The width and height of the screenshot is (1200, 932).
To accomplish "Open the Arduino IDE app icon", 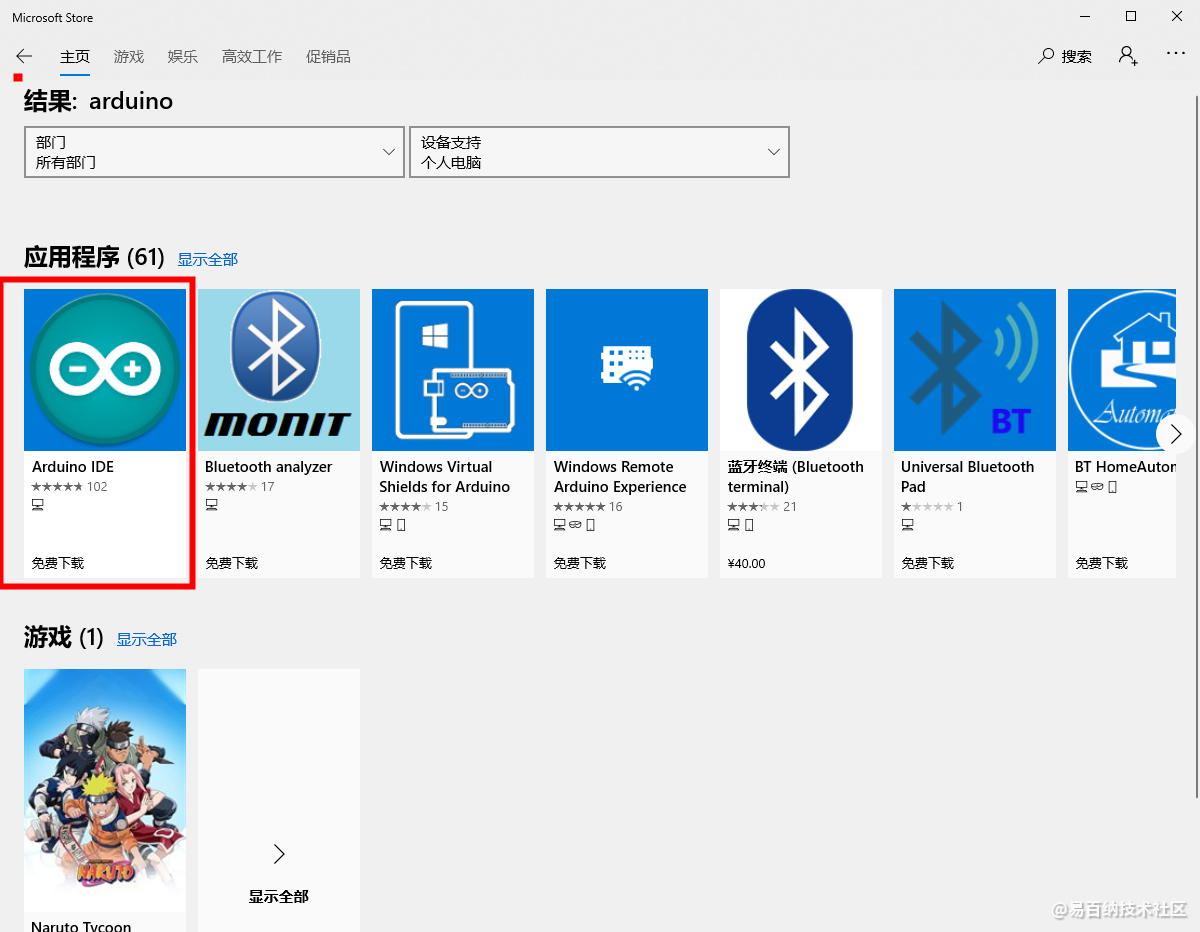I will [105, 370].
